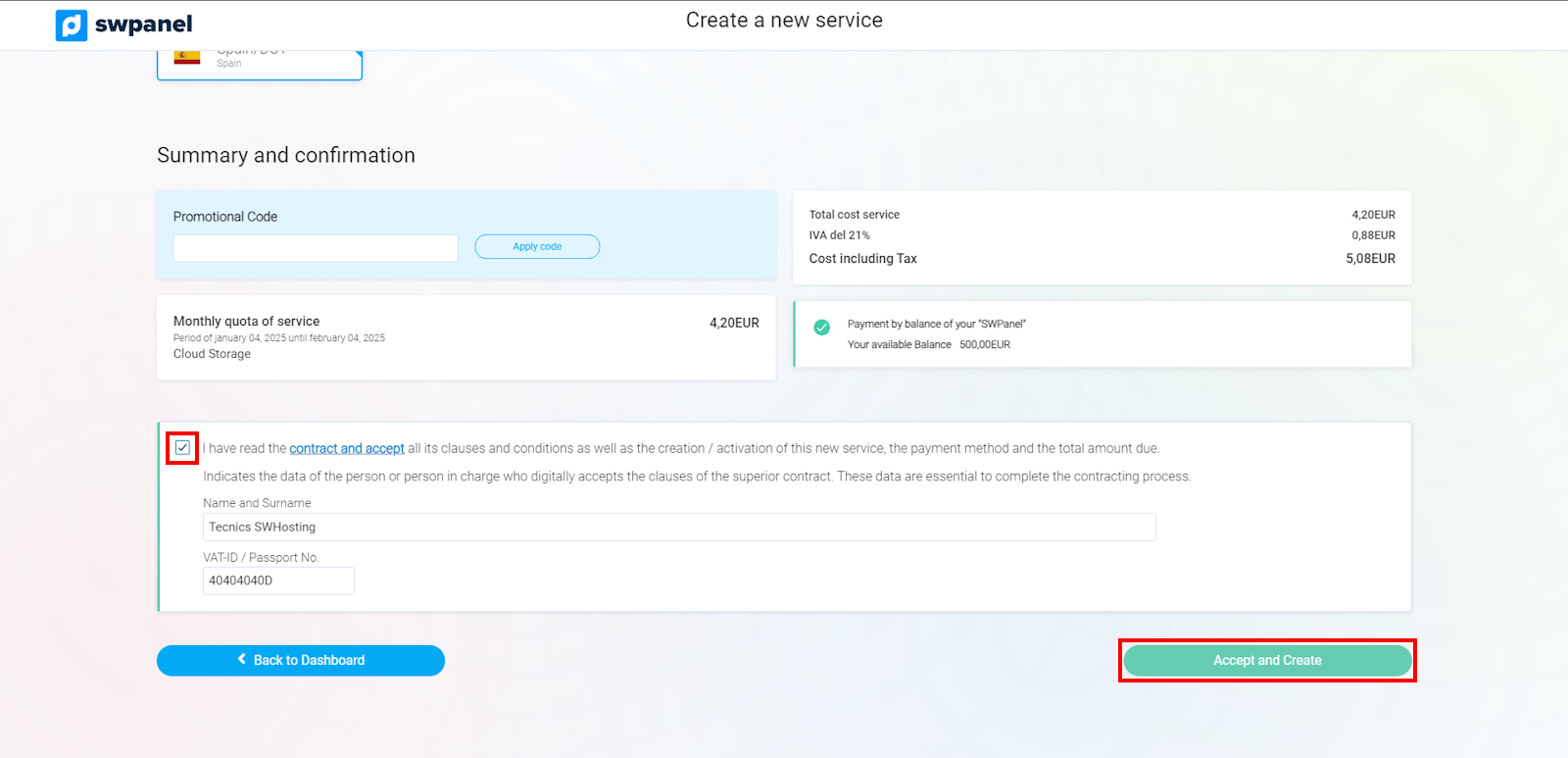
Task: Click the 'IVA del 21%' tax line
Action: (839, 235)
